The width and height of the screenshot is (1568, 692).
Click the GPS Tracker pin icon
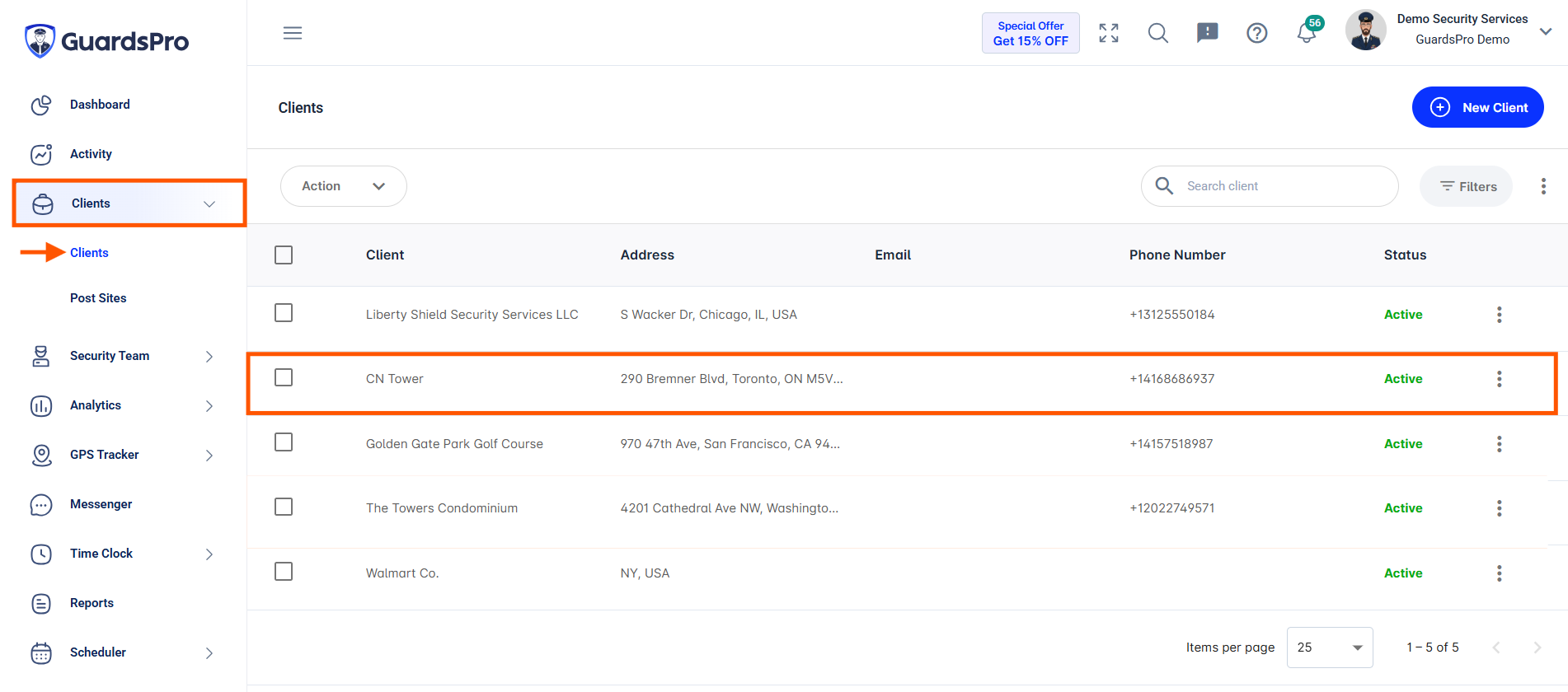(x=41, y=455)
